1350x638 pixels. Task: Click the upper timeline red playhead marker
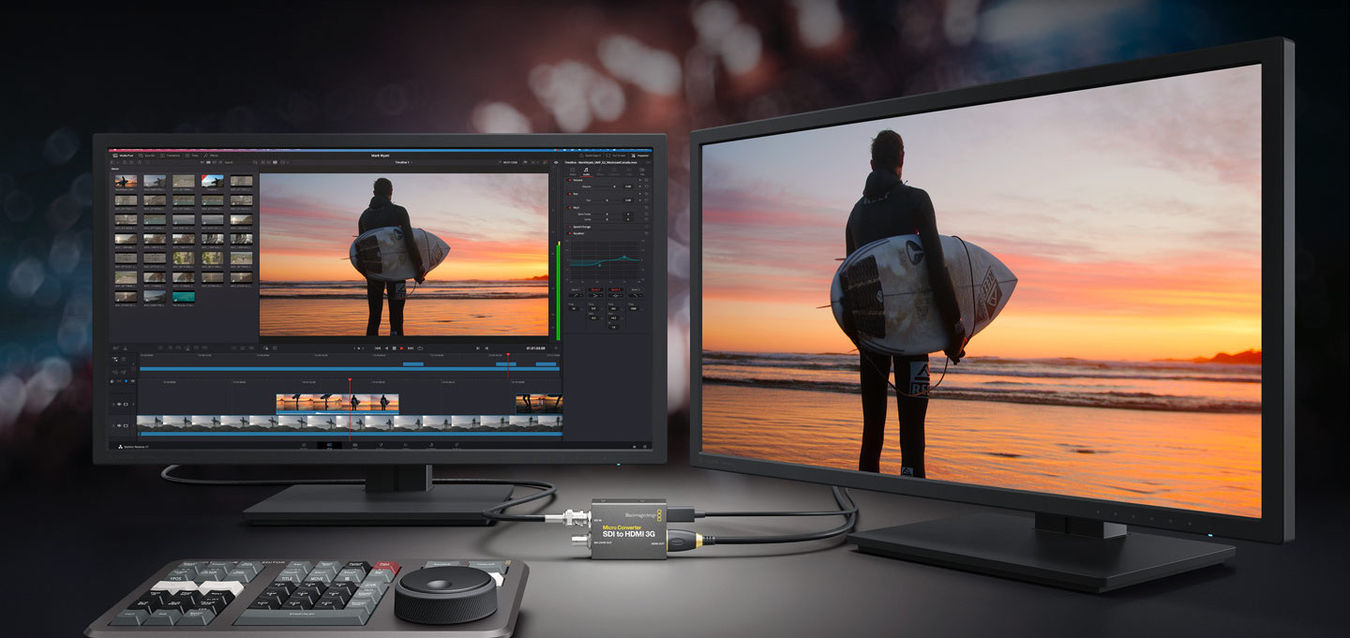[x=508, y=354]
